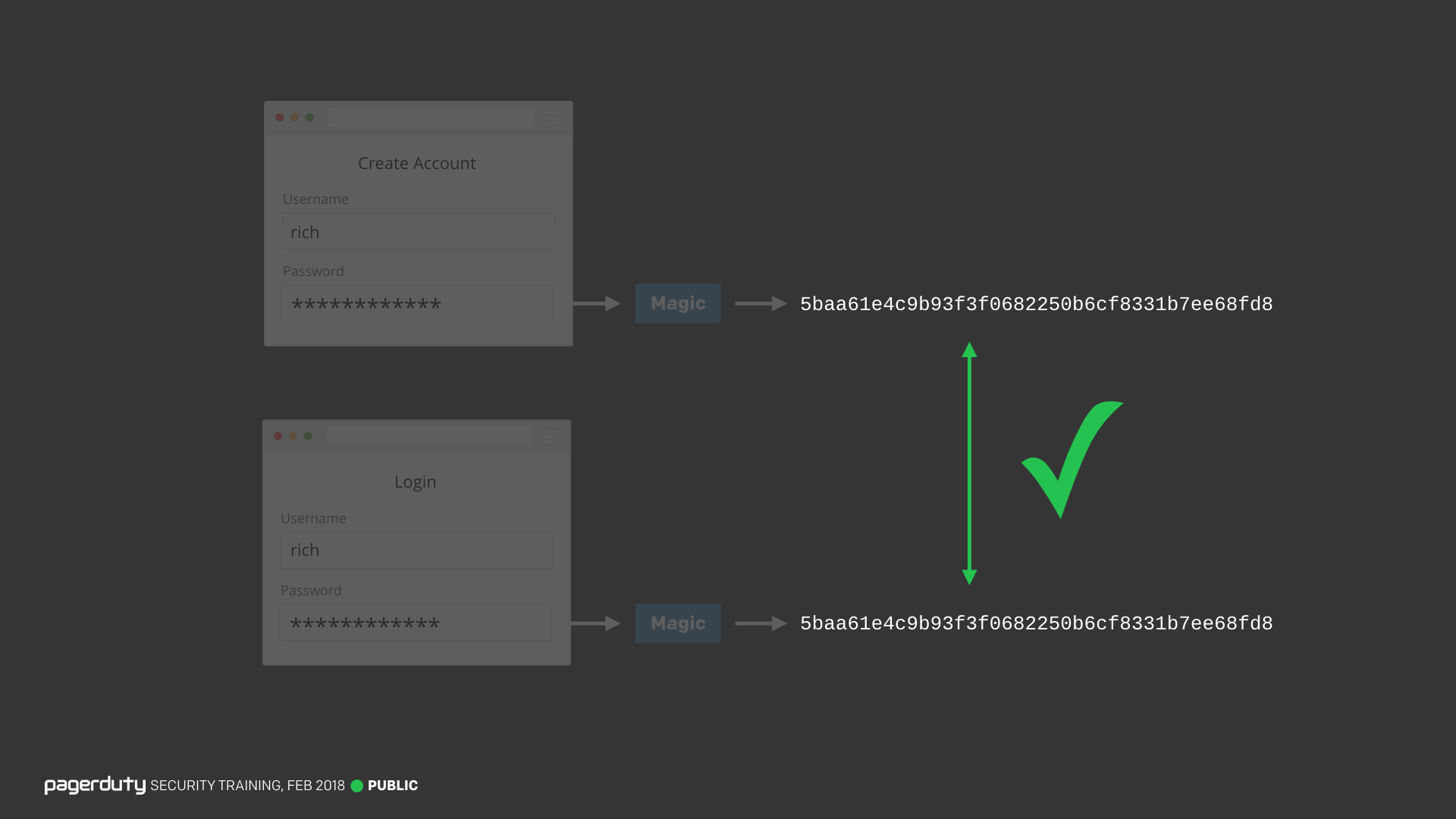Click the address bar in Create Account window
Image resolution: width=1456 pixels, height=819 pixels.
coord(431,118)
